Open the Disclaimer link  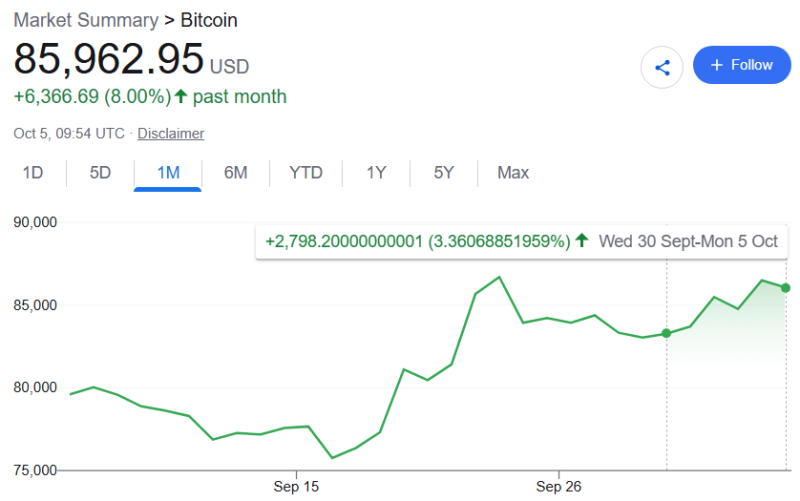pos(170,133)
